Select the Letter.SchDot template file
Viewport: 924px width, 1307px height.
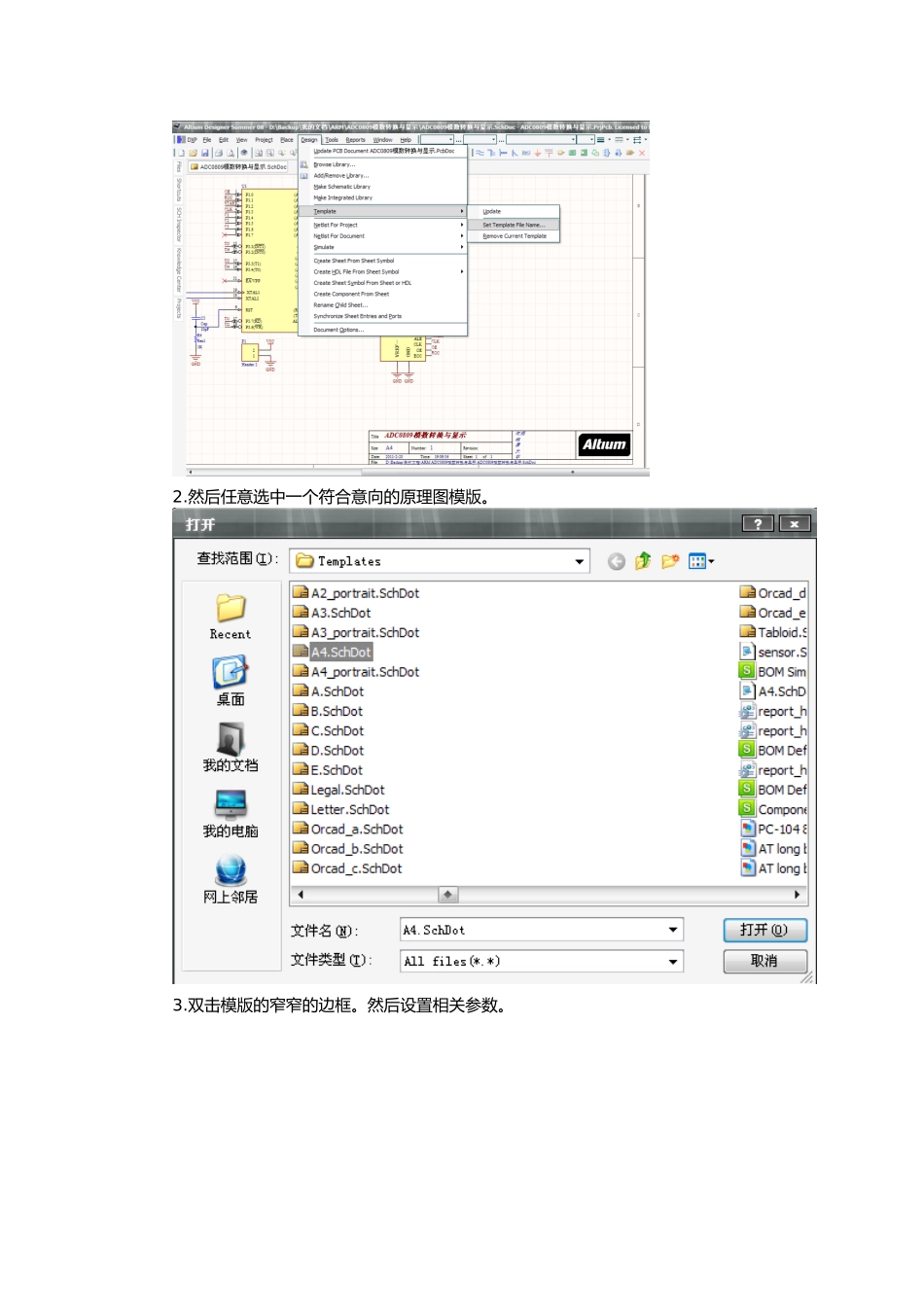pyautogui.click(x=341, y=809)
